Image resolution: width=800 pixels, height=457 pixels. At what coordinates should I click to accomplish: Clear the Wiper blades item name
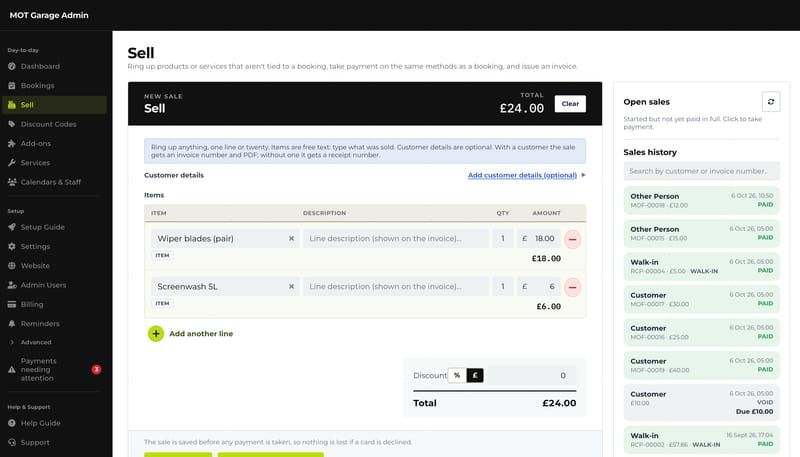pos(291,238)
